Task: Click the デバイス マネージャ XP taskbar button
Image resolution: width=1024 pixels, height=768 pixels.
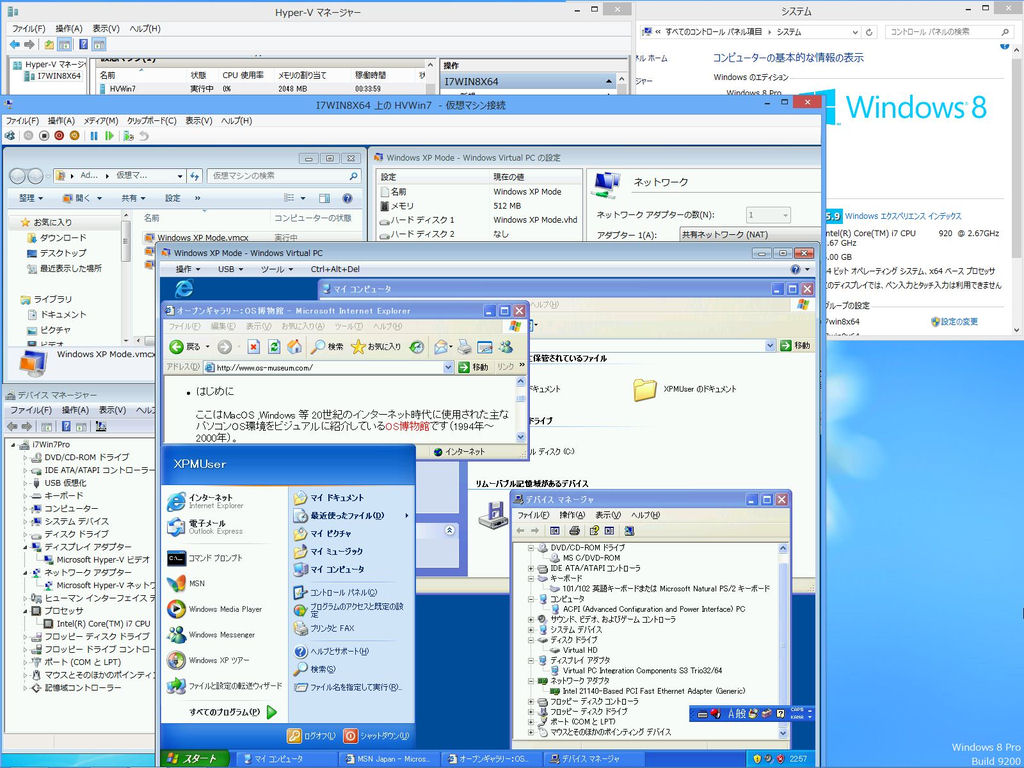Action: (x=593, y=759)
